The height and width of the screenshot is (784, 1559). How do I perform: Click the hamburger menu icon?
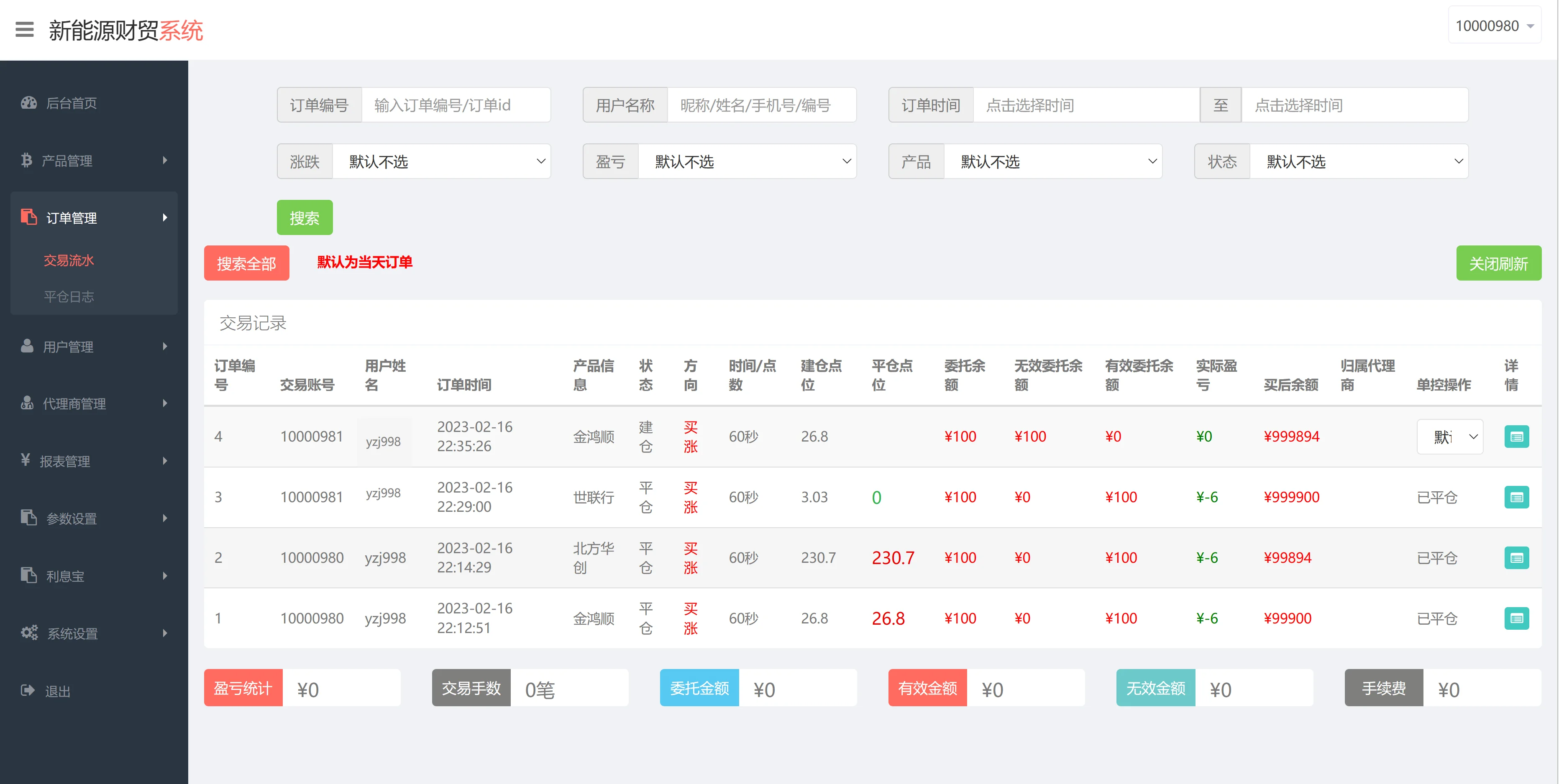tap(24, 30)
